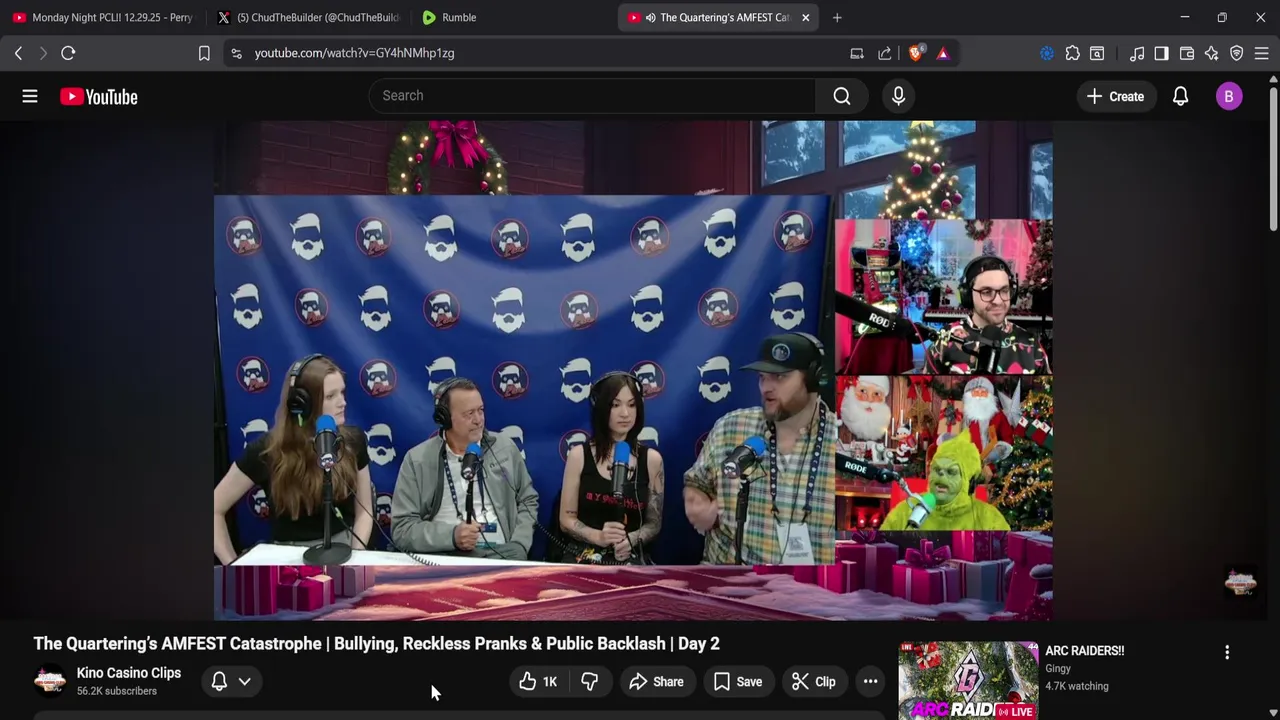
Task: Close The Quartering's AMFEST tab
Action: pyautogui.click(x=805, y=17)
